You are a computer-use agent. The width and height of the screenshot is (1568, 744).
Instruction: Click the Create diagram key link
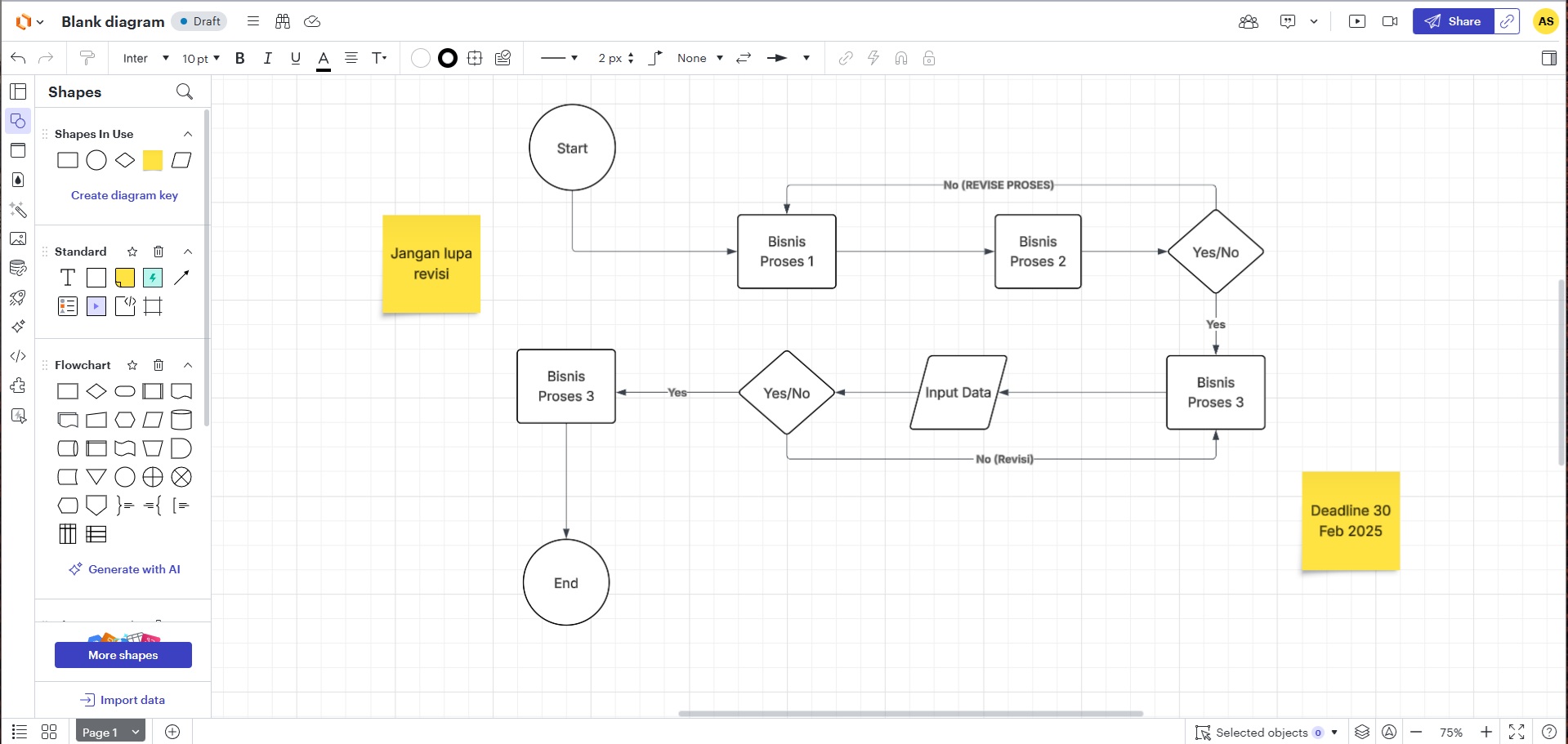click(x=124, y=195)
